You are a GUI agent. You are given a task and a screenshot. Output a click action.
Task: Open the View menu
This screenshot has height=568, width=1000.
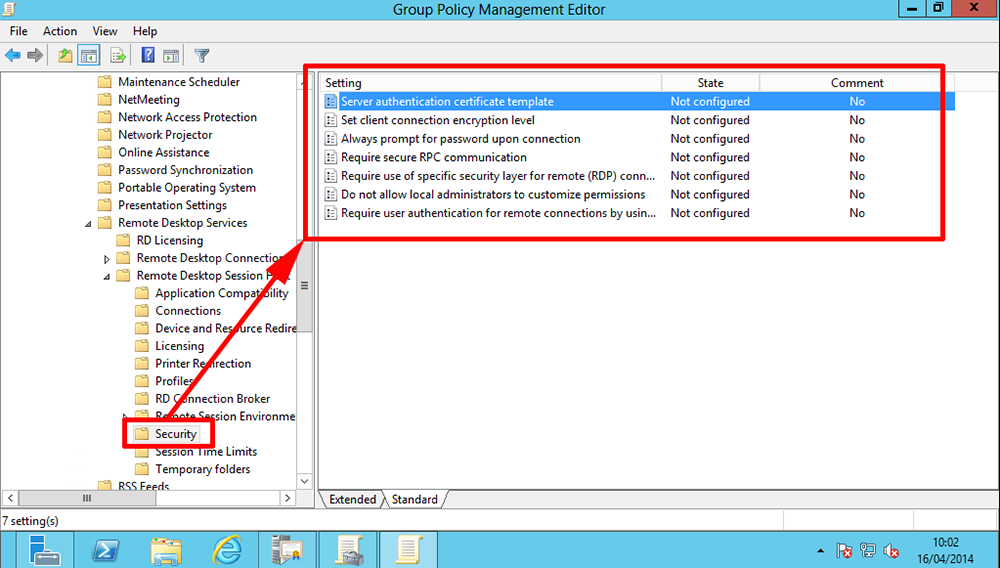click(106, 31)
